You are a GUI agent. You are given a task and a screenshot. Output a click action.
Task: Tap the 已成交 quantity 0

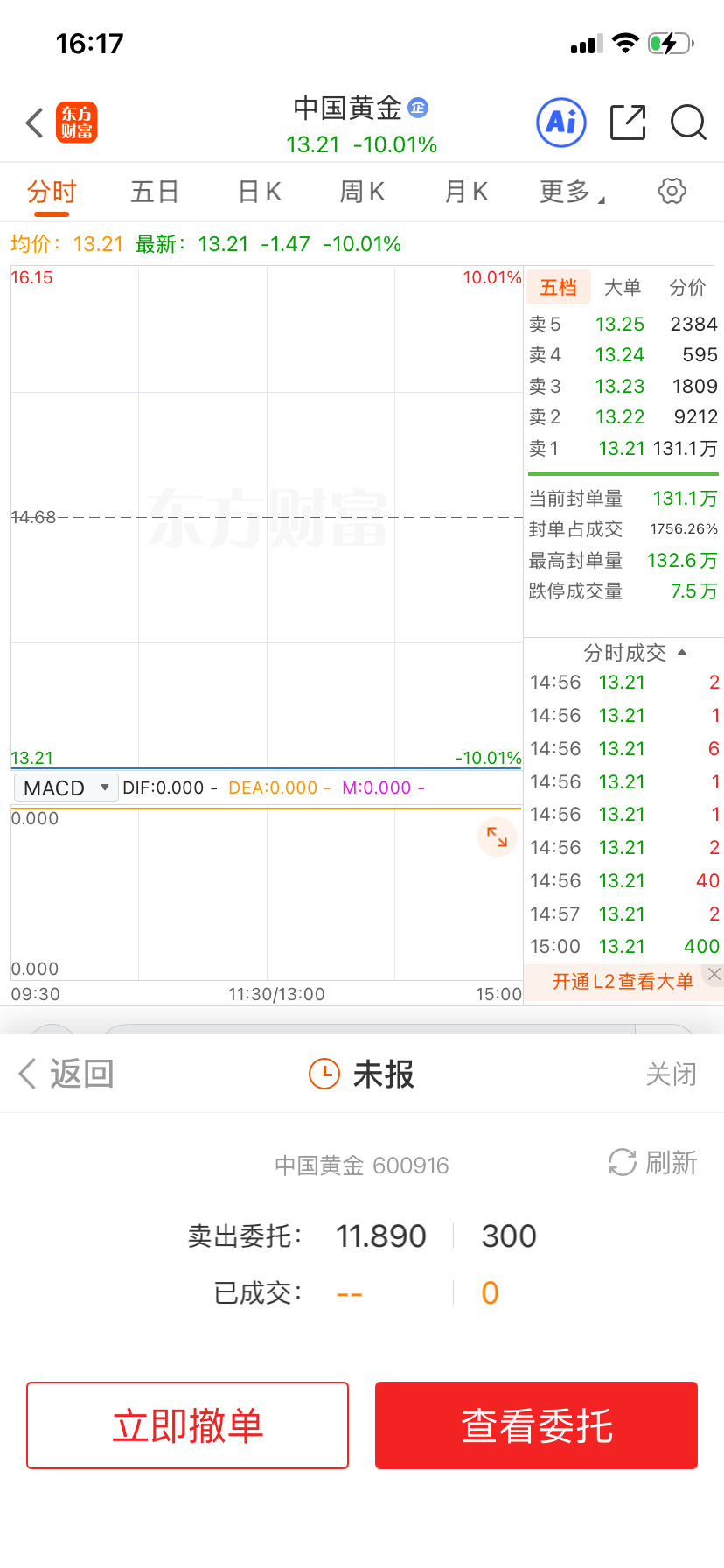click(x=491, y=1293)
